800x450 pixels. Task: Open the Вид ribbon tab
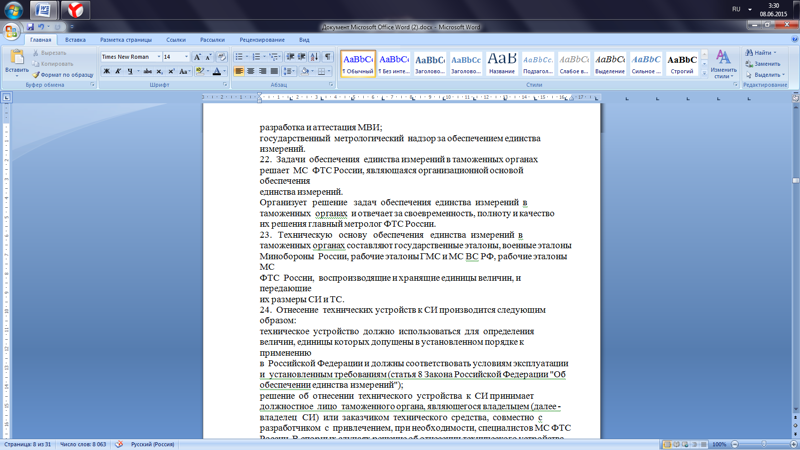[x=304, y=40]
